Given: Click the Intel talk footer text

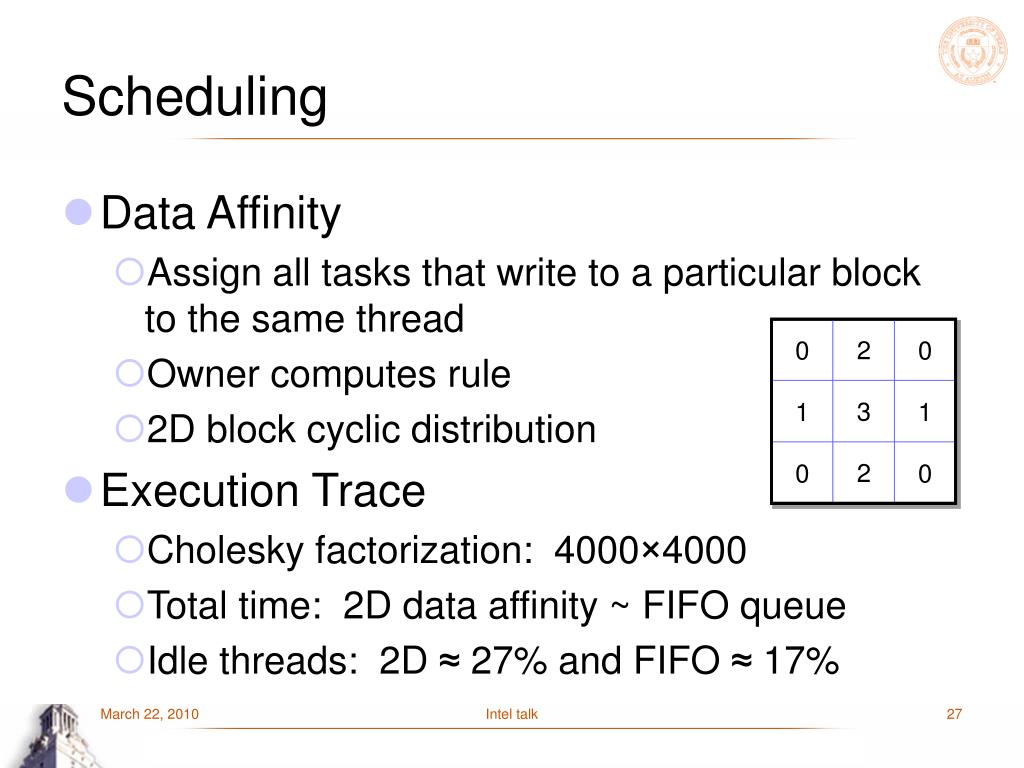Looking at the screenshot, I should (511, 714).
